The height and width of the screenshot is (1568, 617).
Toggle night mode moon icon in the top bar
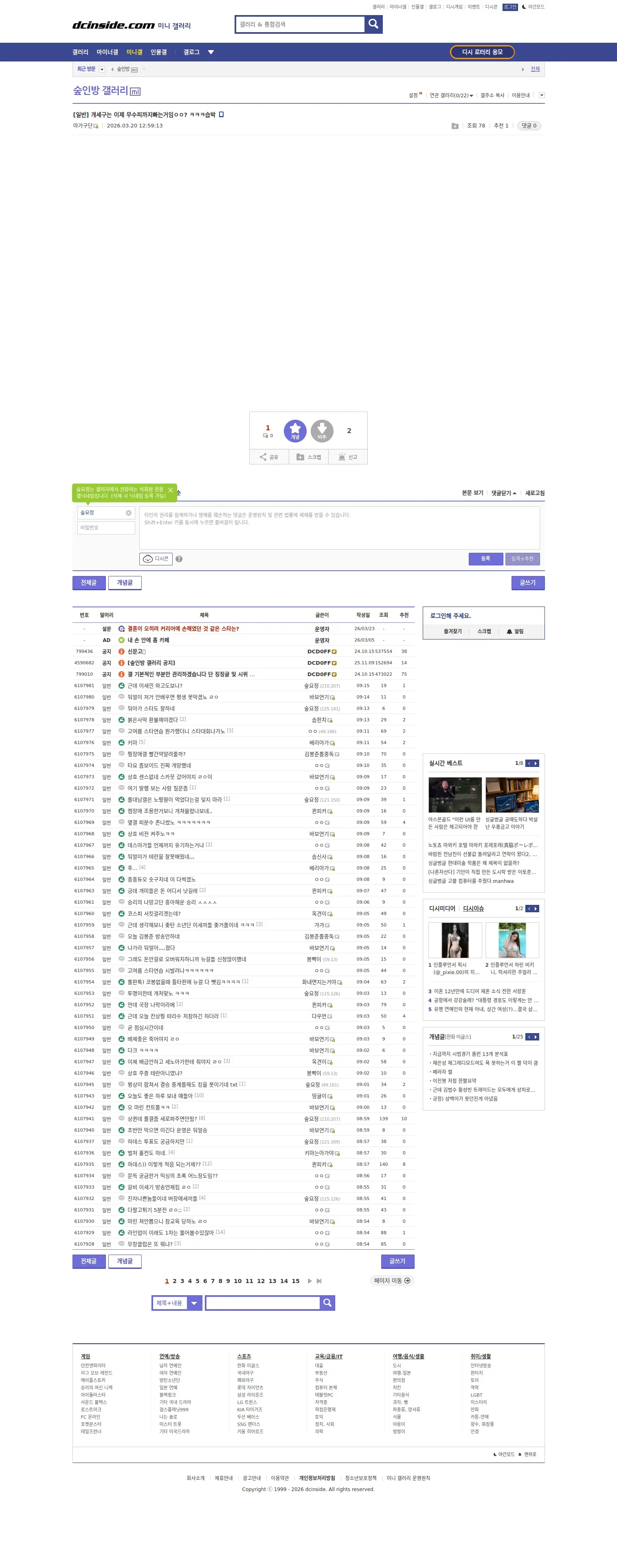(524, 7)
